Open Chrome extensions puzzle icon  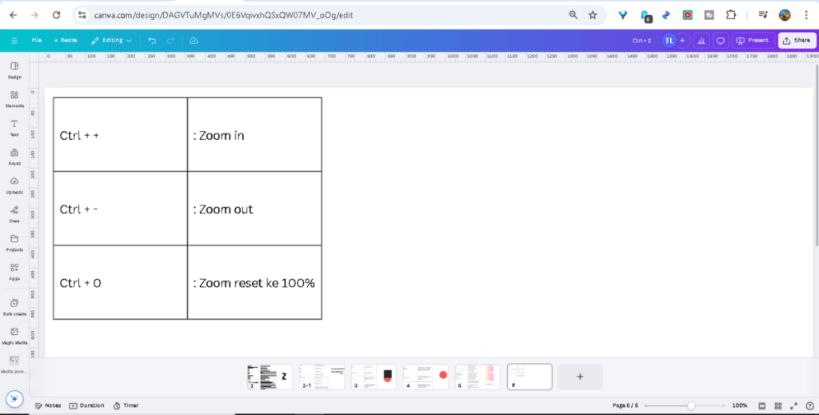[731, 15]
